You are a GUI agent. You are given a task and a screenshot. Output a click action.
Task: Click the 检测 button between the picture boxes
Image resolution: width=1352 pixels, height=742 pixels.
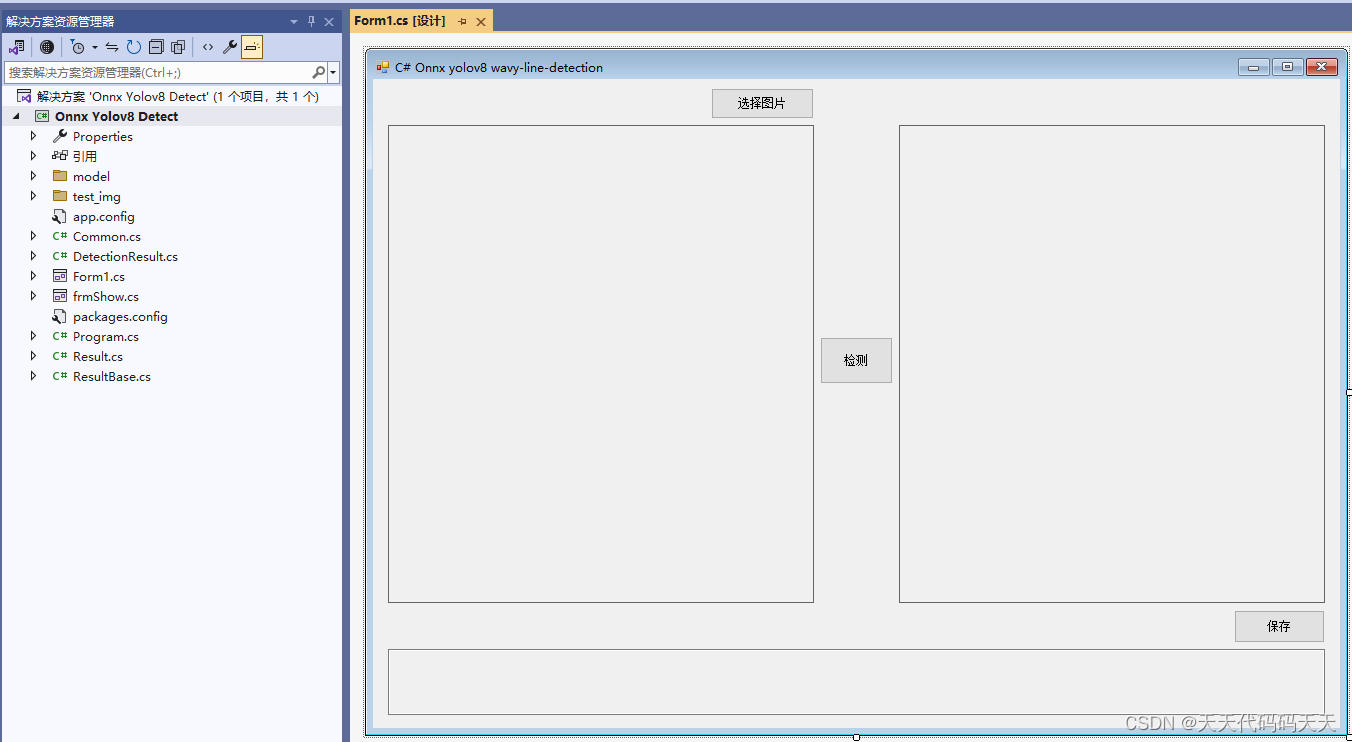click(856, 360)
